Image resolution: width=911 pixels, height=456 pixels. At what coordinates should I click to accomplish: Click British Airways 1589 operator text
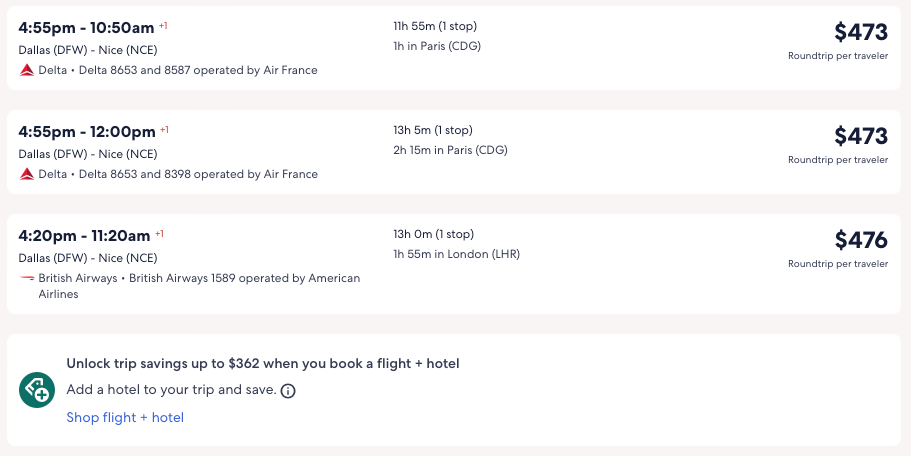coord(243,278)
